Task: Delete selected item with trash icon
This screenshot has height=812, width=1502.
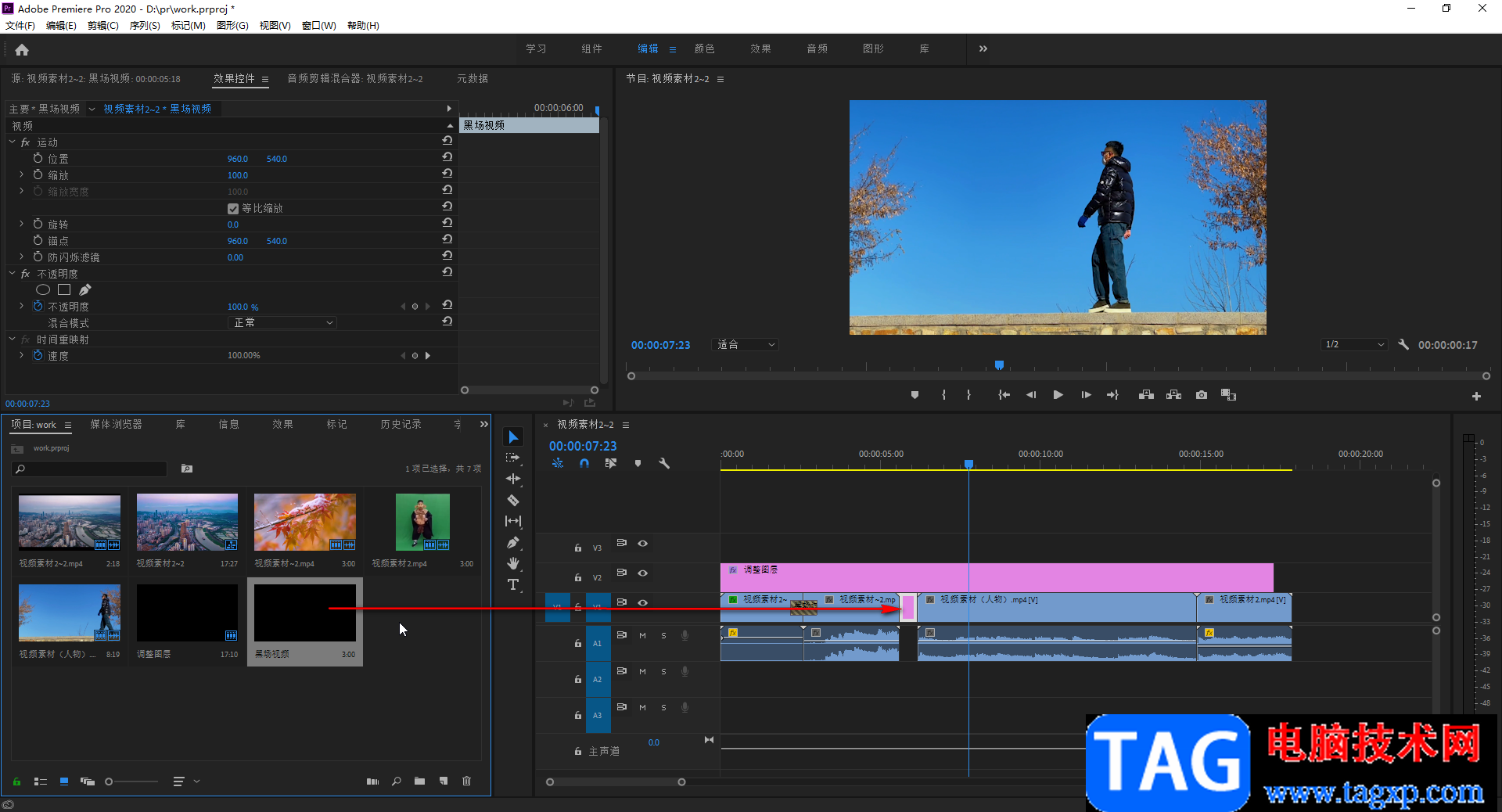Action: coord(467,781)
